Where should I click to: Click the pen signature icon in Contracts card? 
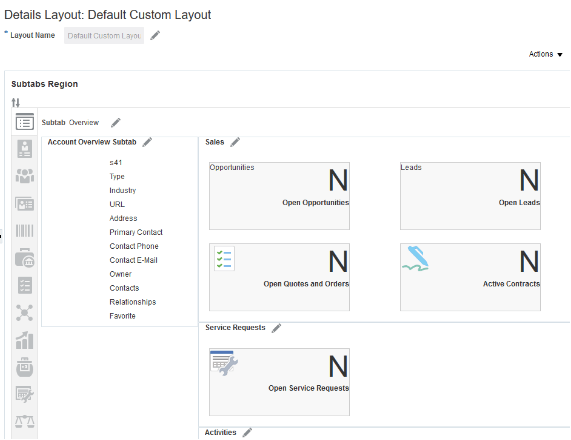click(416, 259)
